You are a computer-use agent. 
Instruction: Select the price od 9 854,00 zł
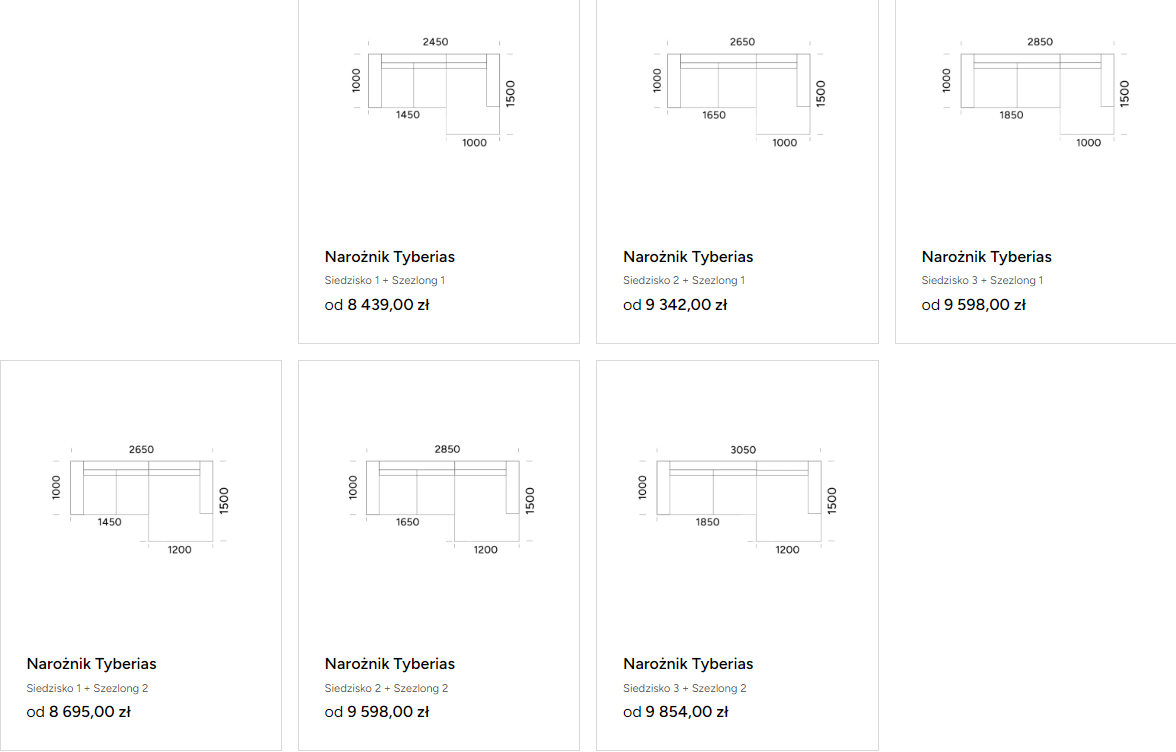[675, 712]
